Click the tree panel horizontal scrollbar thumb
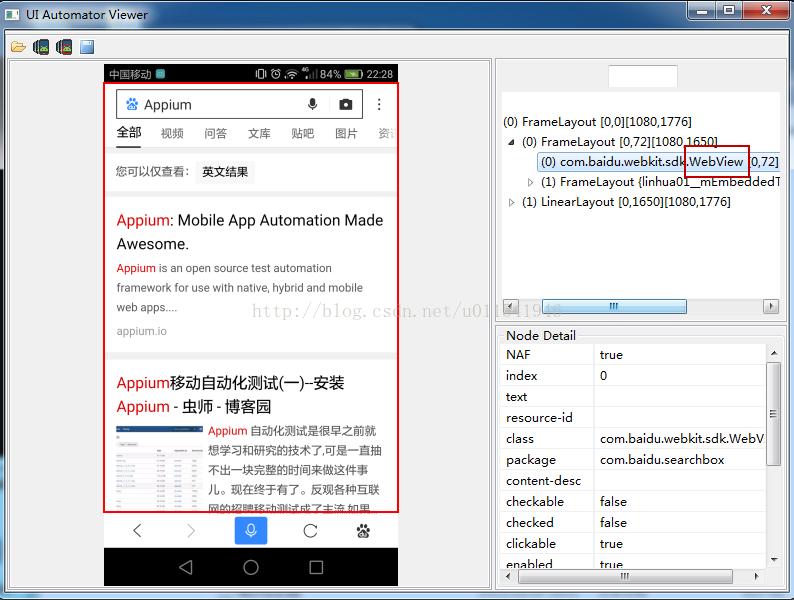The image size is (794, 600). pos(614,306)
